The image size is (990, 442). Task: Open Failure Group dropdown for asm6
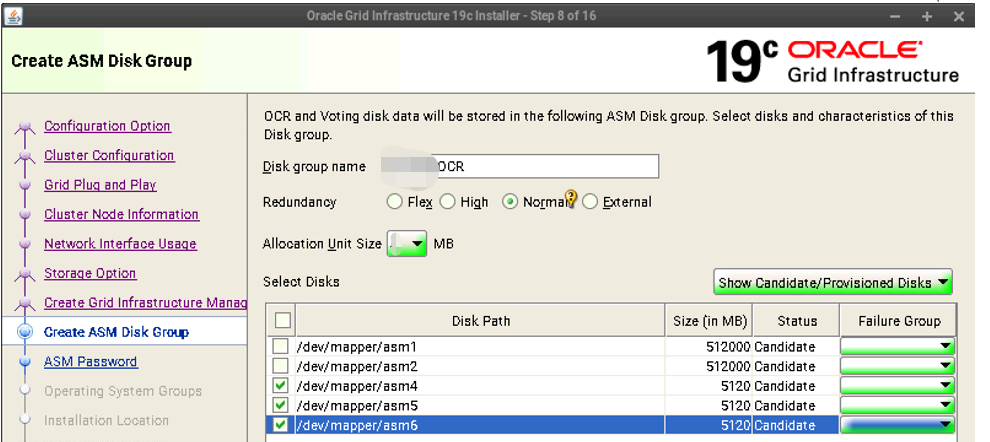pos(897,425)
